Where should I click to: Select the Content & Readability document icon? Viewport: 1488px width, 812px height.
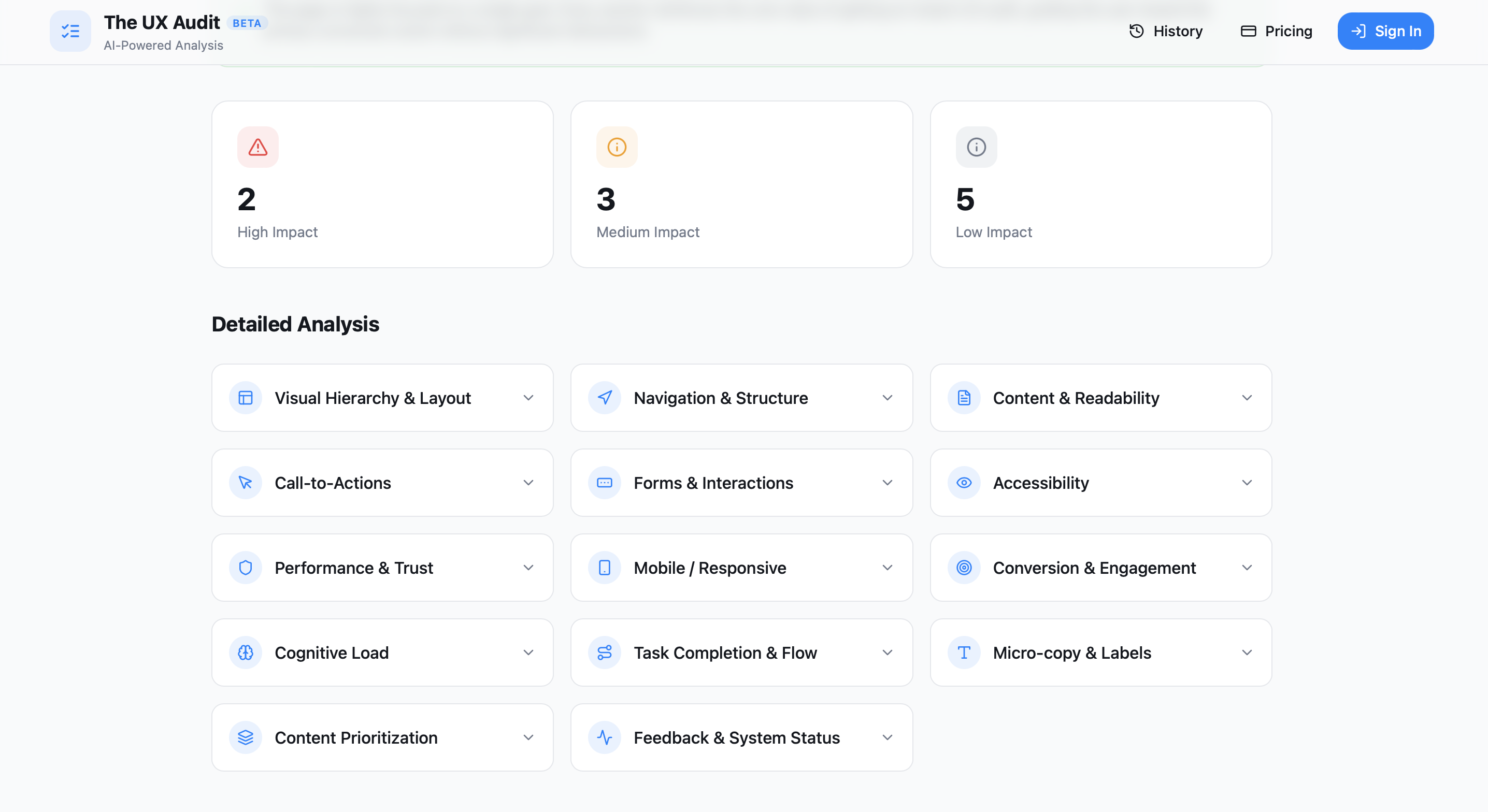pos(963,397)
